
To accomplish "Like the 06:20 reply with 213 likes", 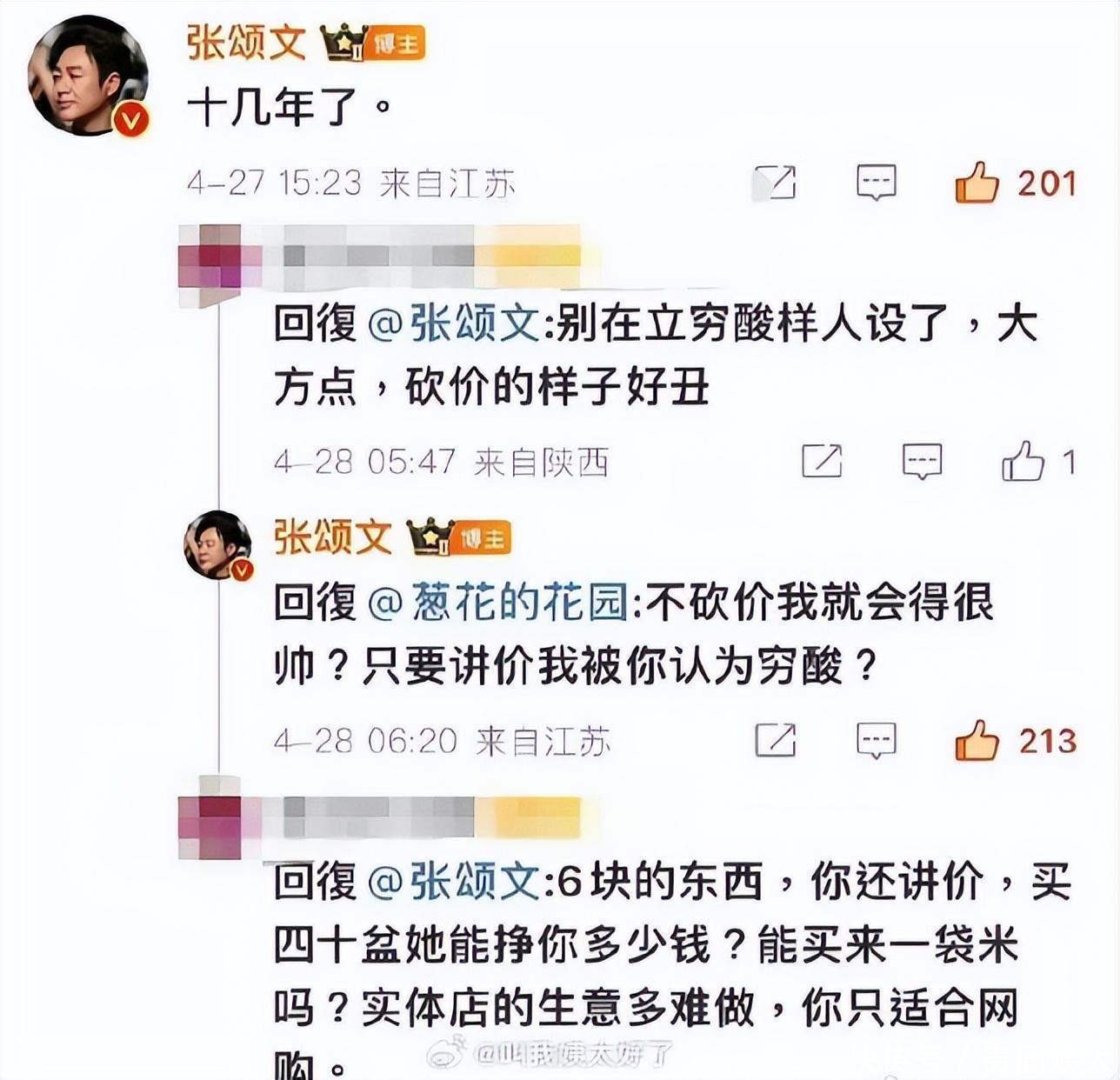I will 977,741.
